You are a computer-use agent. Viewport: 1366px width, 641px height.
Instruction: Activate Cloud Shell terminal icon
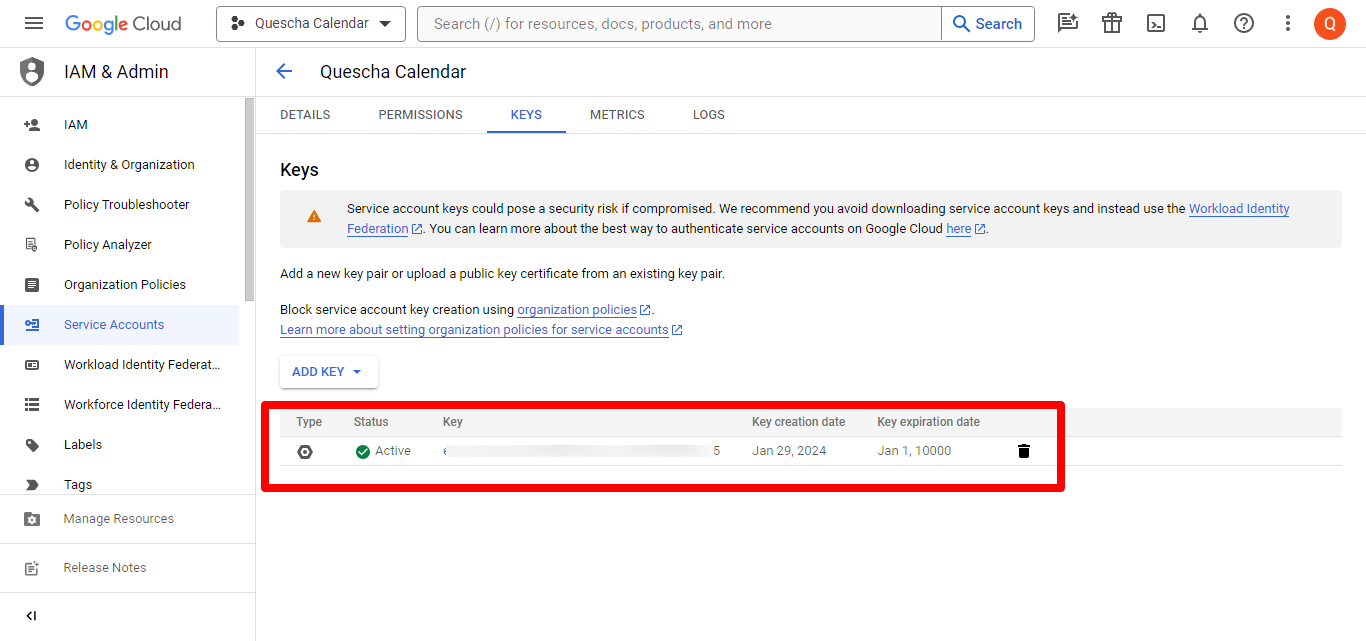(x=1156, y=24)
